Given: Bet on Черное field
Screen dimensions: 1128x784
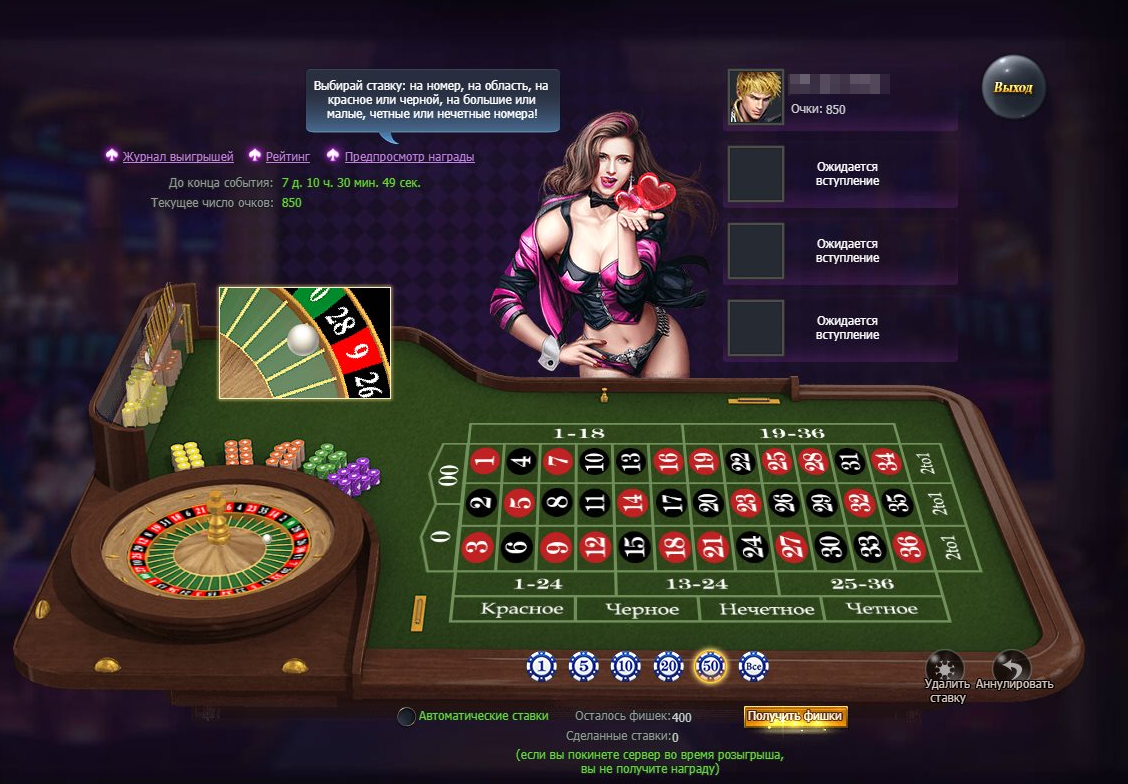Looking at the screenshot, I should tap(642, 609).
